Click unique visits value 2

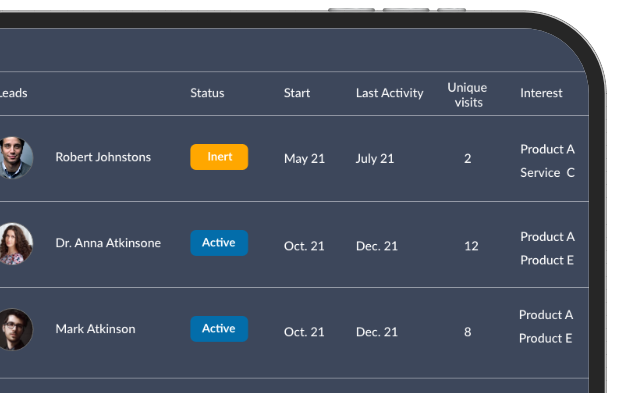[468, 158]
